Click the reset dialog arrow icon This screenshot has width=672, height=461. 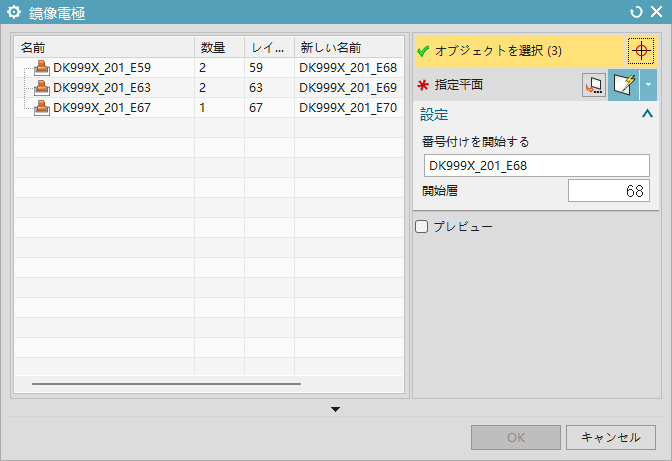(636, 12)
